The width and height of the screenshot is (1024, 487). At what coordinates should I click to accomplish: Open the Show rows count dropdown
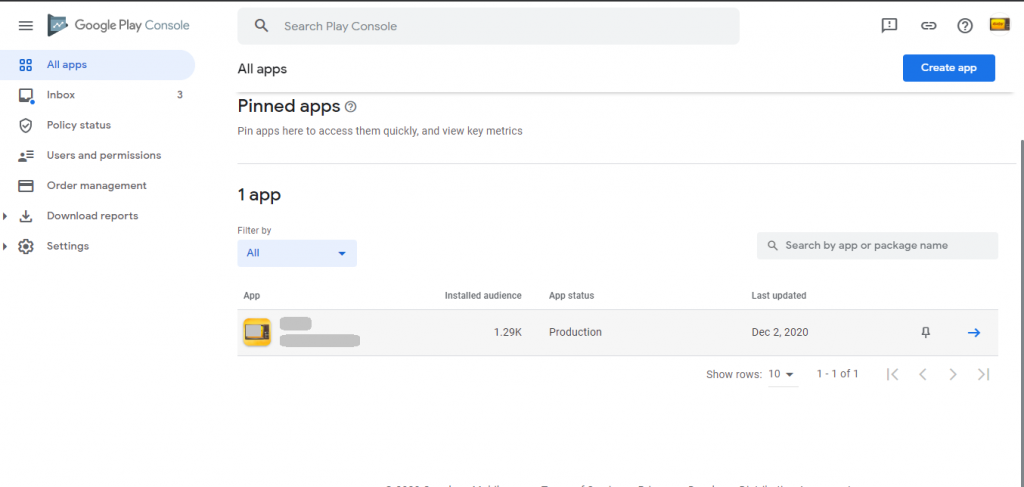(x=780, y=374)
